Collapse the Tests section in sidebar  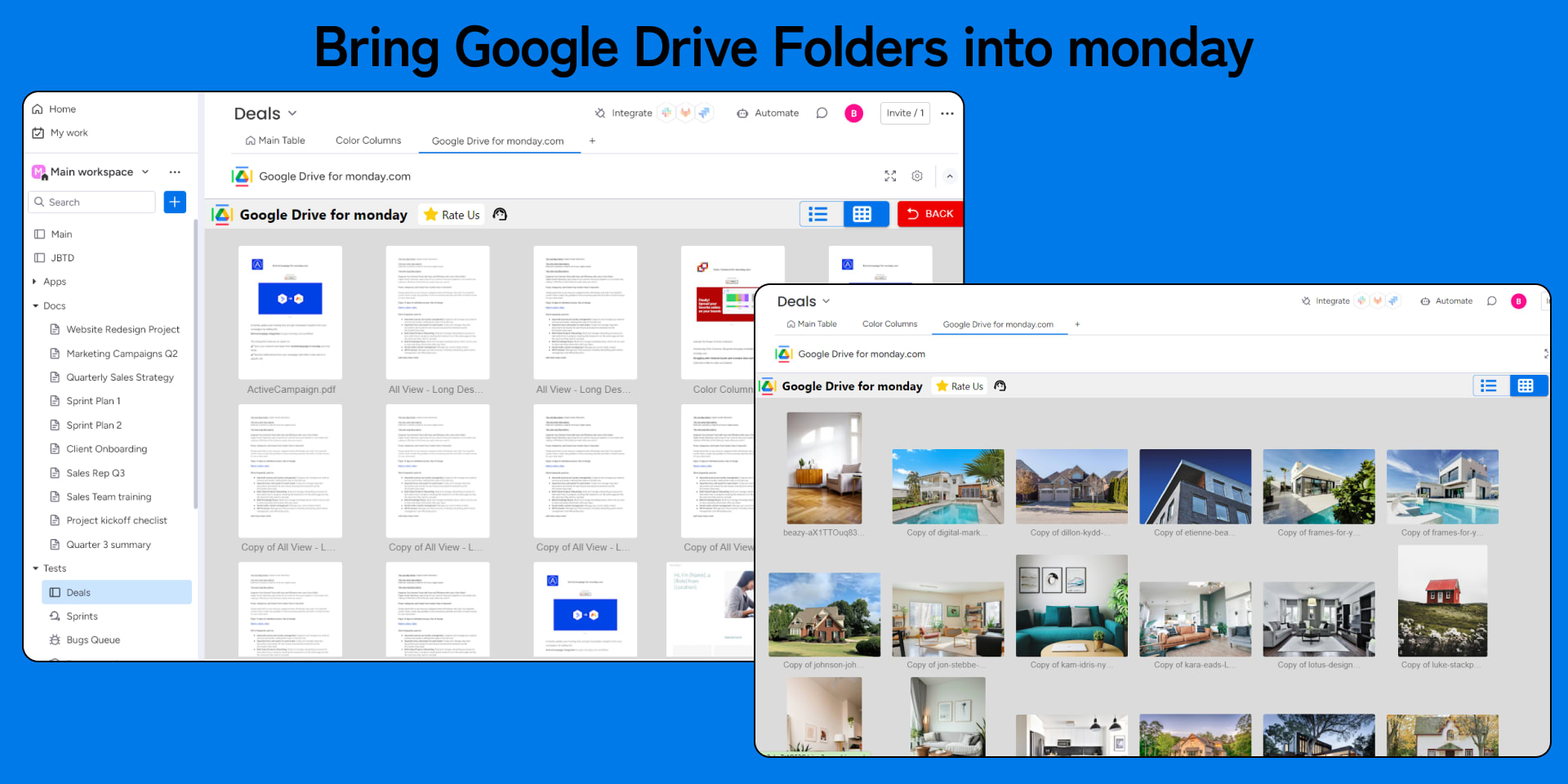(x=35, y=568)
